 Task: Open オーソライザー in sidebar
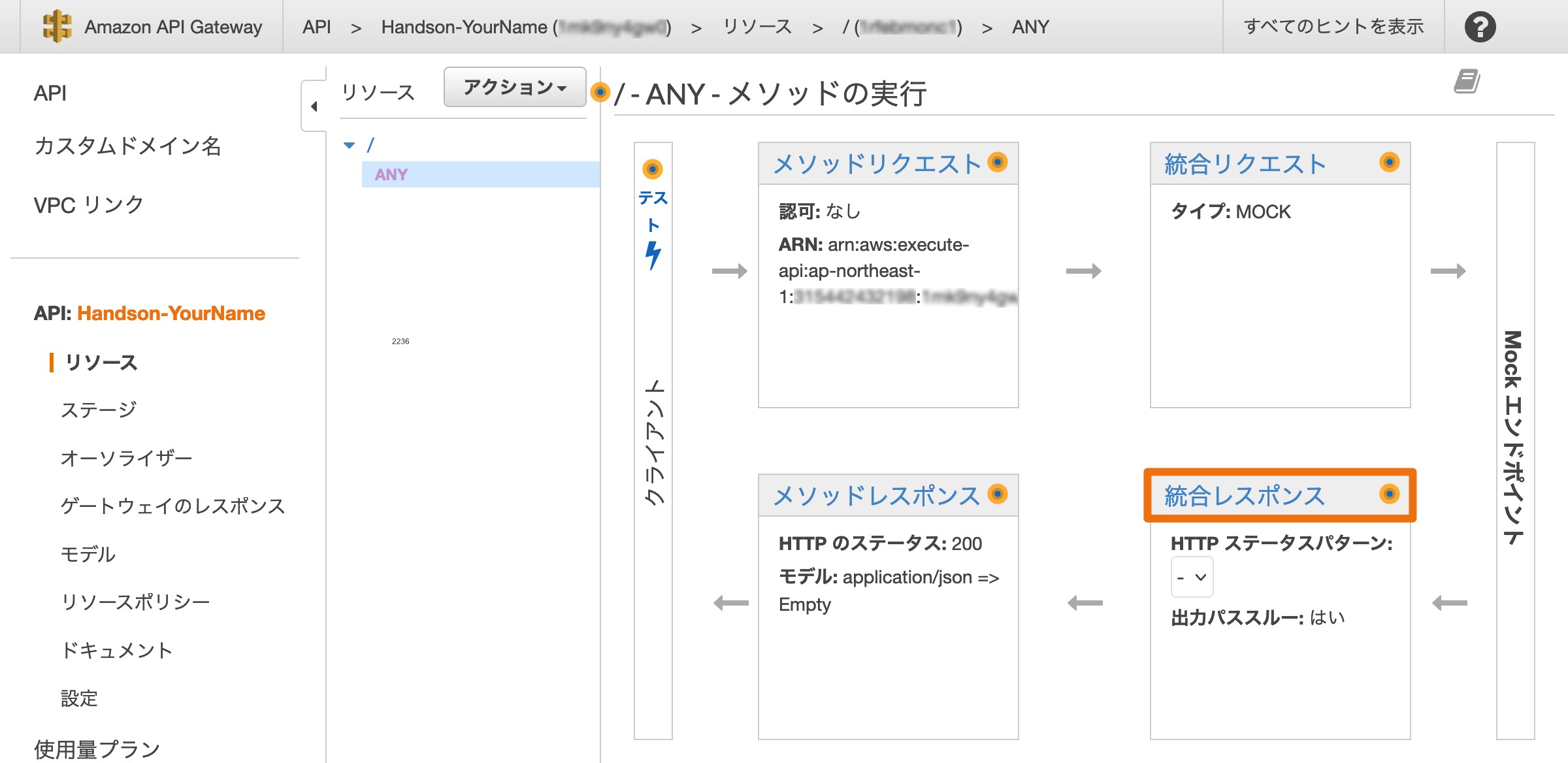tap(126, 458)
